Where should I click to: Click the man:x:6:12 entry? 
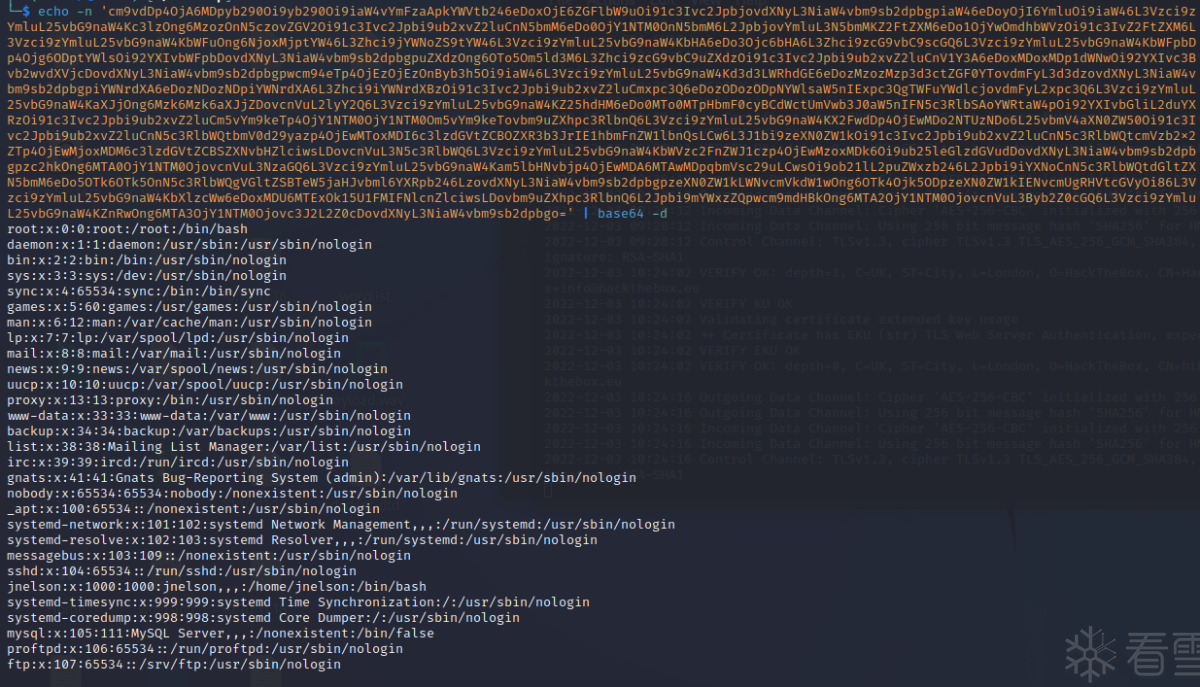(x=189, y=322)
